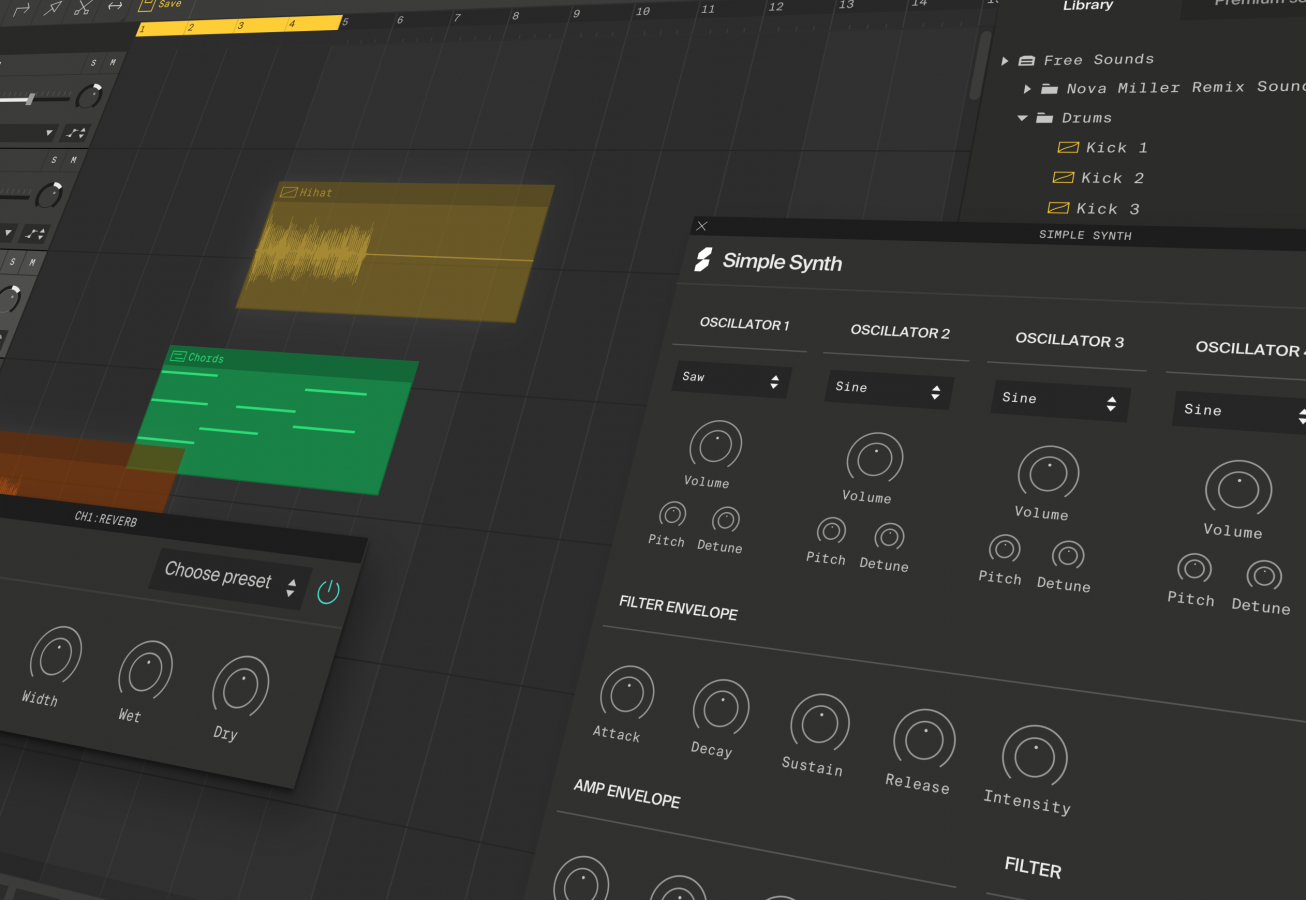Viewport: 1306px width, 900px height.
Task: Open the SIMPLE SYNTH plugin tab header
Action: 1086,235
